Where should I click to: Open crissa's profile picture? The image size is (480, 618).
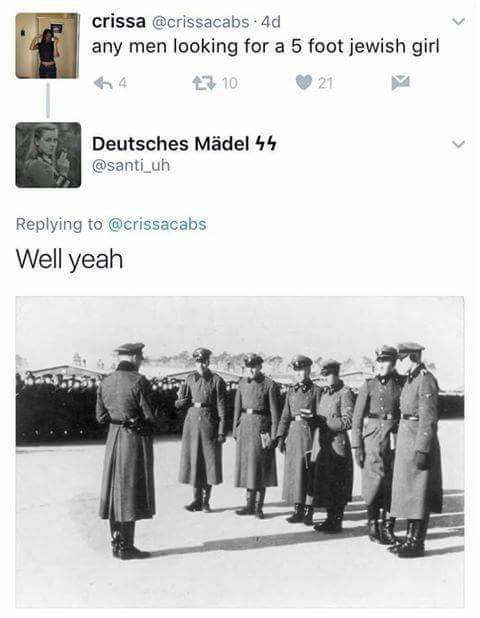[48, 45]
